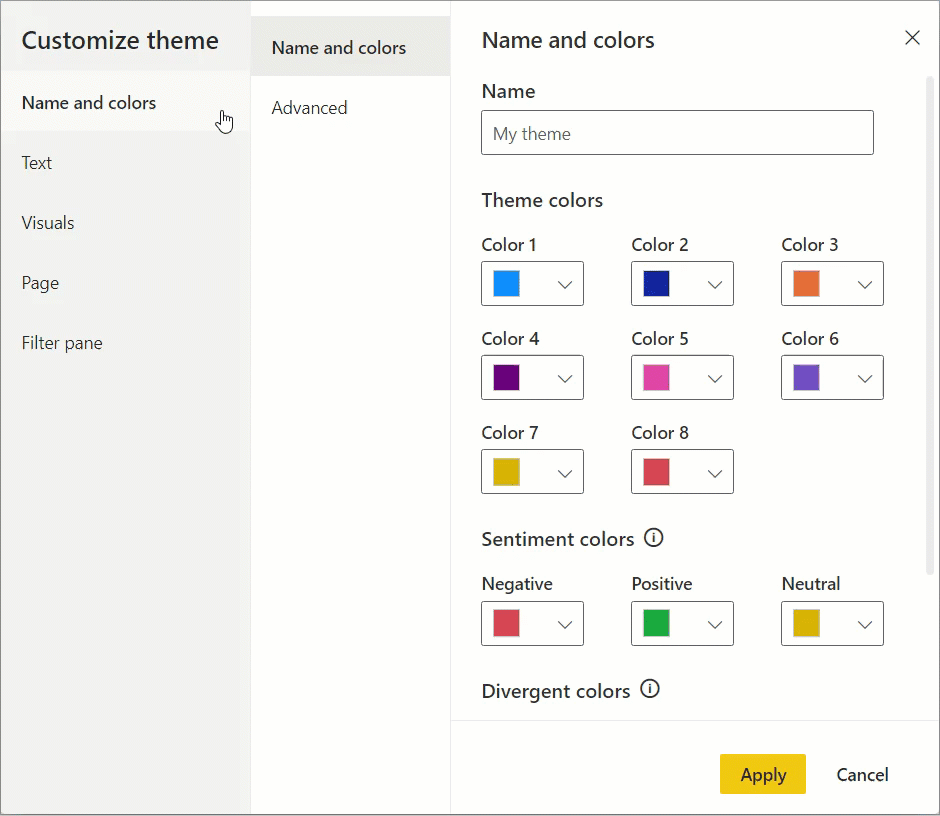Open the Color 3 dropdown arrow
The width and height of the screenshot is (940, 816).
(864, 285)
